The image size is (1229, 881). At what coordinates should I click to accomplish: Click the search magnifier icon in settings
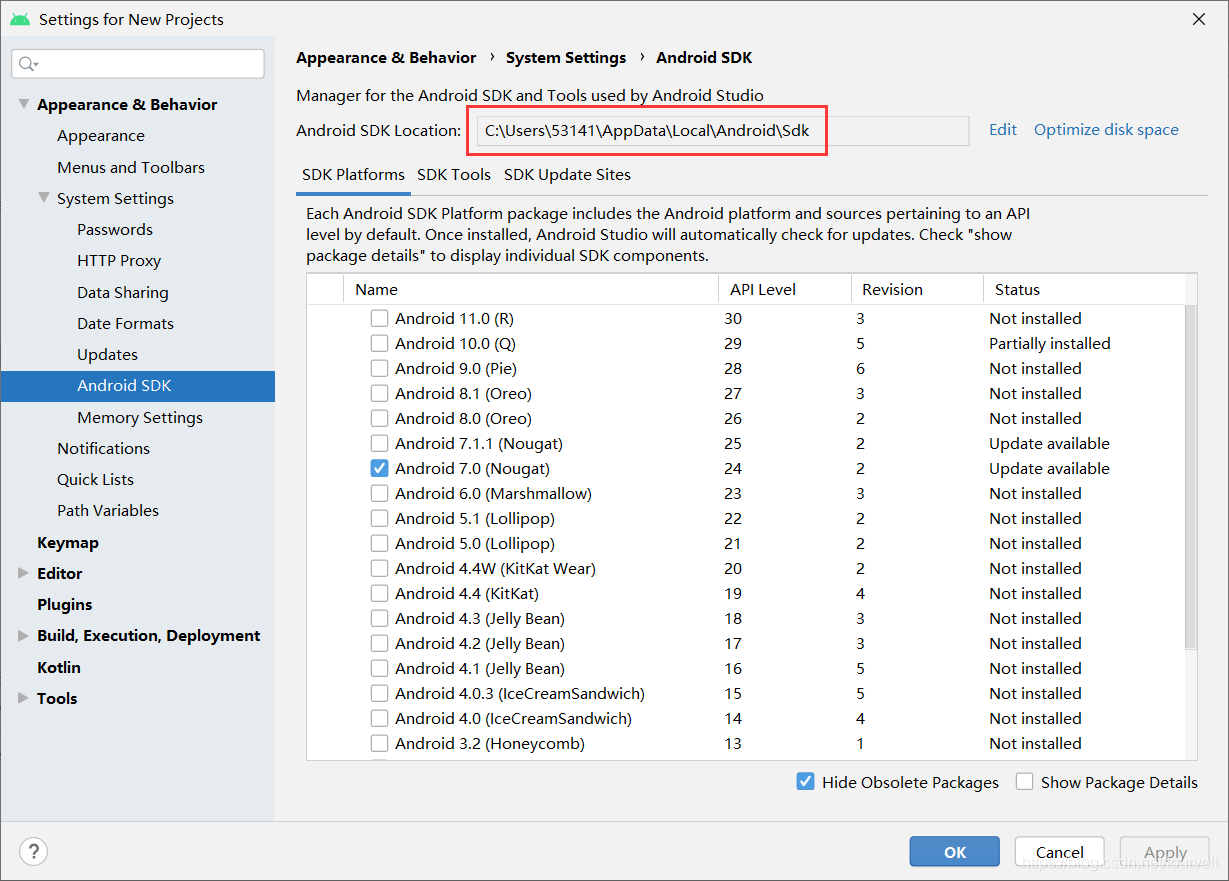28,64
